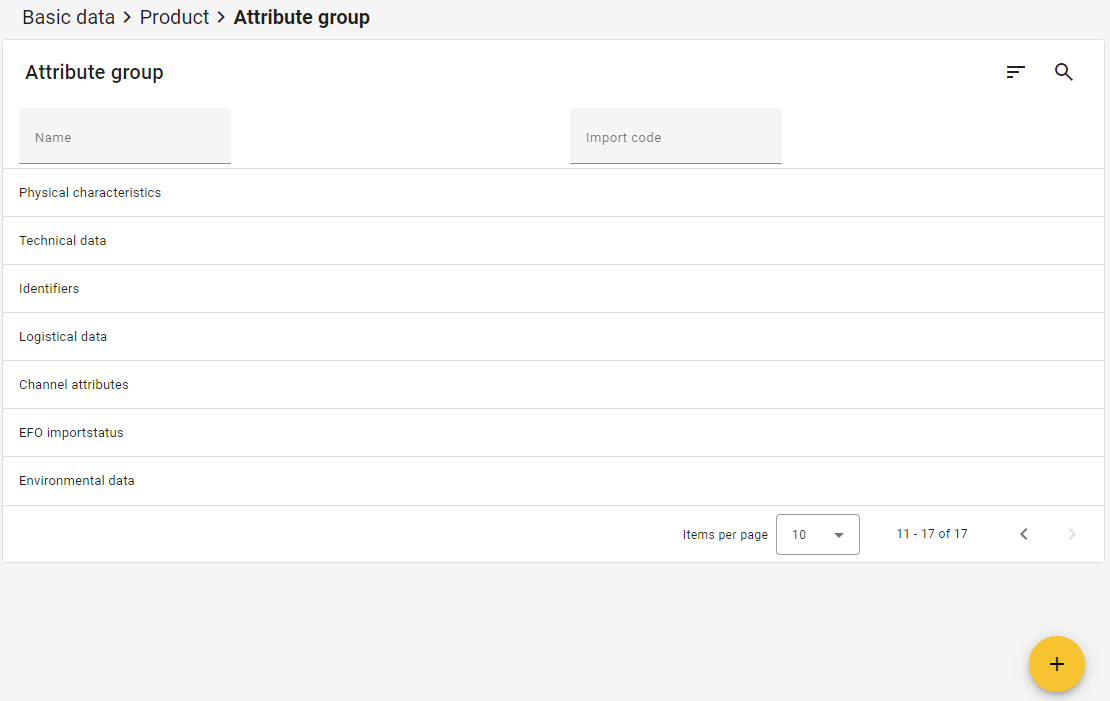Select the Identifiers attribute group

tap(49, 289)
